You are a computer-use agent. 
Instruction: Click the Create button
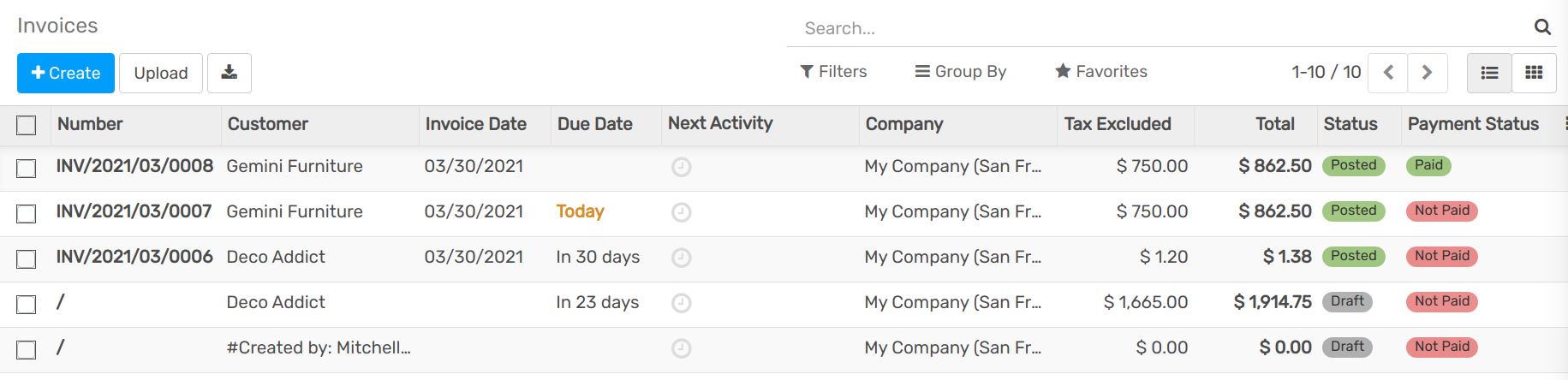point(66,73)
